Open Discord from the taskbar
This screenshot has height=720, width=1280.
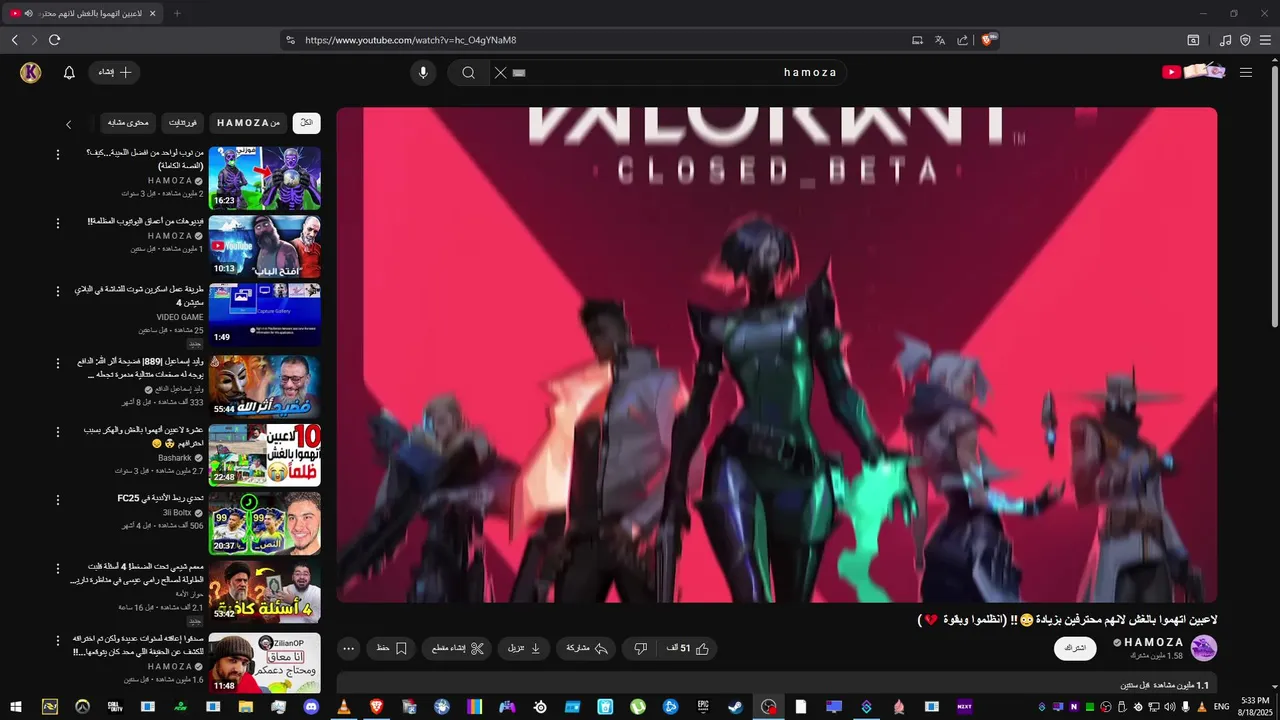pyautogui.click(x=311, y=707)
